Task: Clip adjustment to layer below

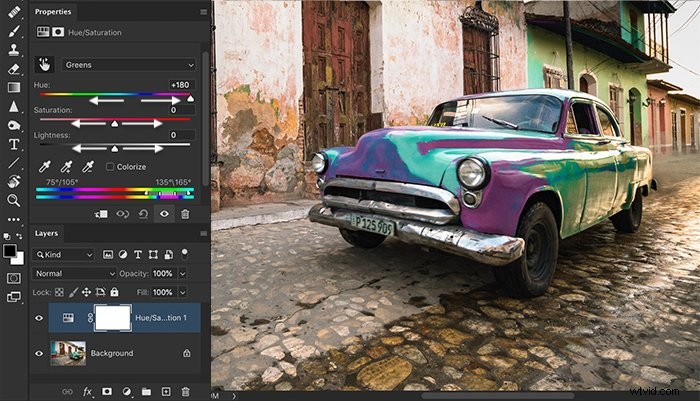Action: click(x=101, y=214)
